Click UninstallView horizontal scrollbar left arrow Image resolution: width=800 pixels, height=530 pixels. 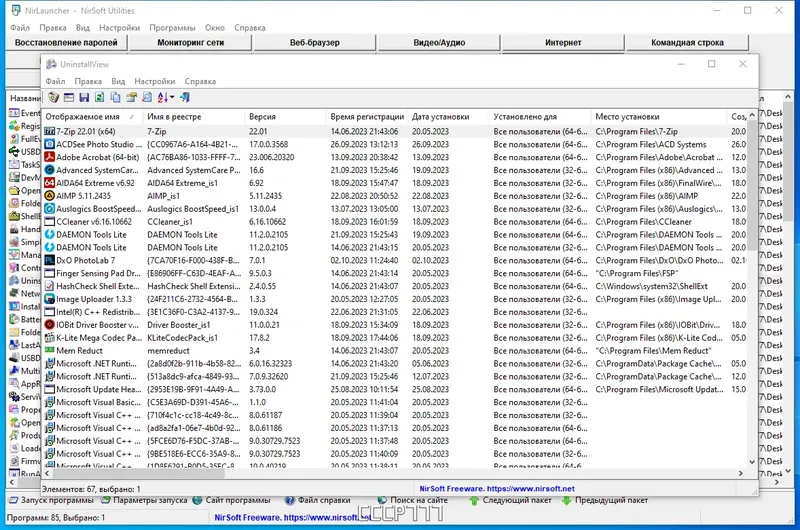click(47, 473)
